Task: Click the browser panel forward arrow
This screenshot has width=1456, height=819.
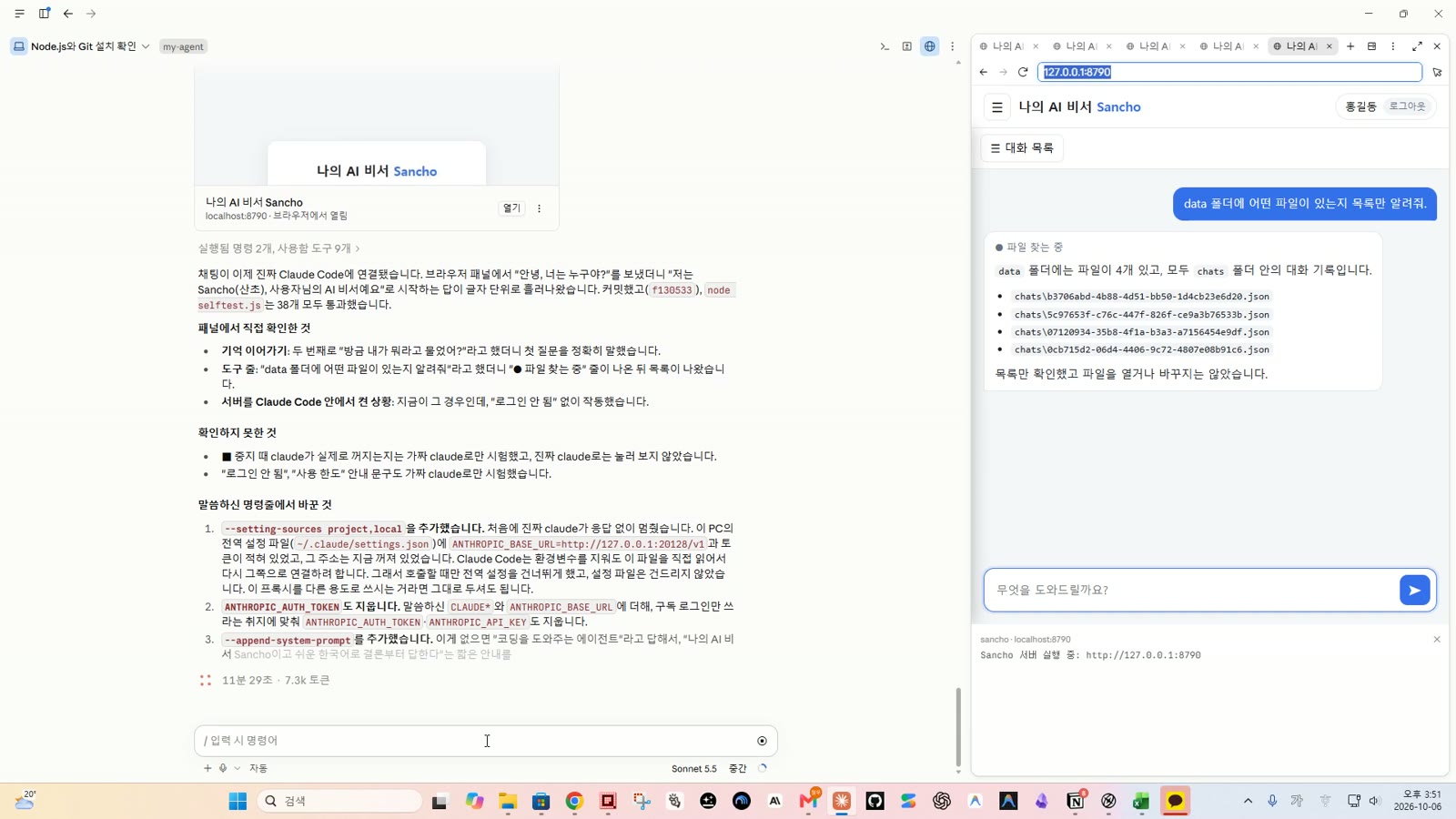Action: 1003,72
